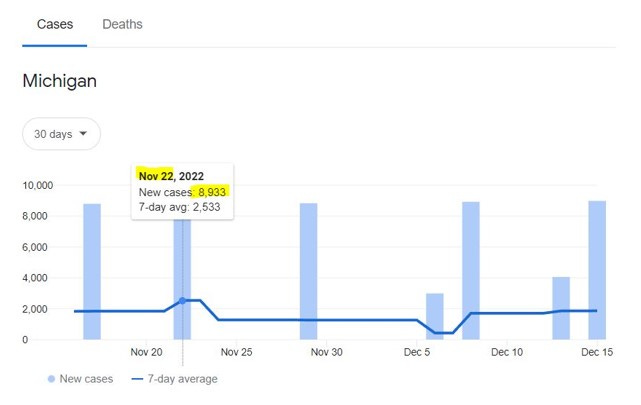Click the bar near Nov 30
Viewport: 641px width, 405px height.
click(309, 271)
